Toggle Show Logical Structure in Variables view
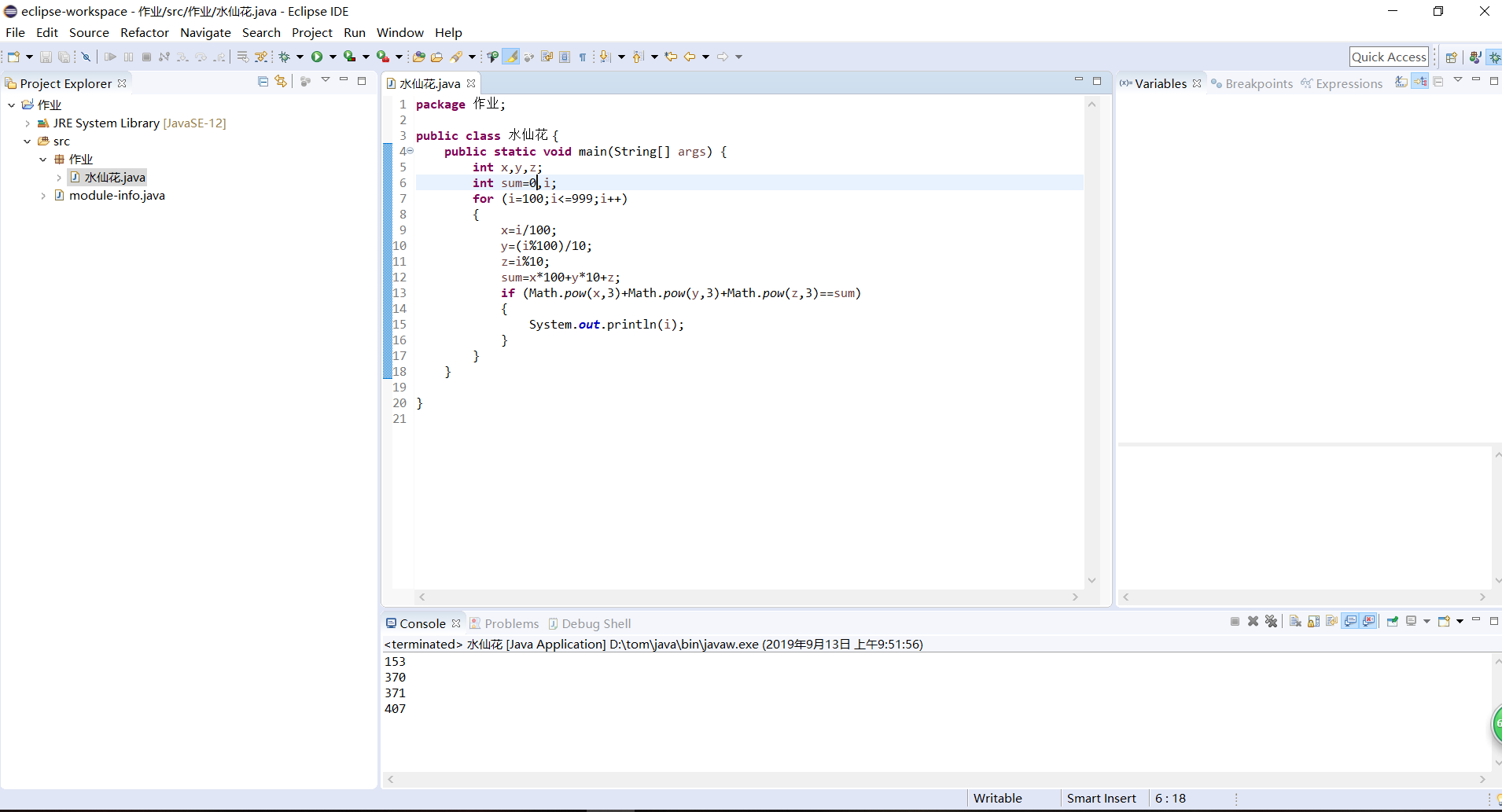Screen dimensions: 1502x812 coord(1420,82)
